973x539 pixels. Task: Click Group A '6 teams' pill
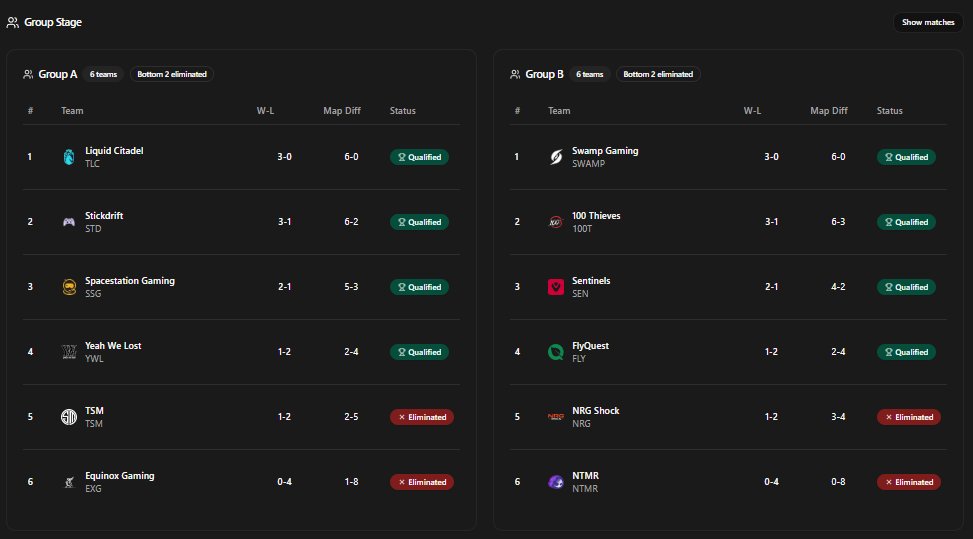[103, 74]
